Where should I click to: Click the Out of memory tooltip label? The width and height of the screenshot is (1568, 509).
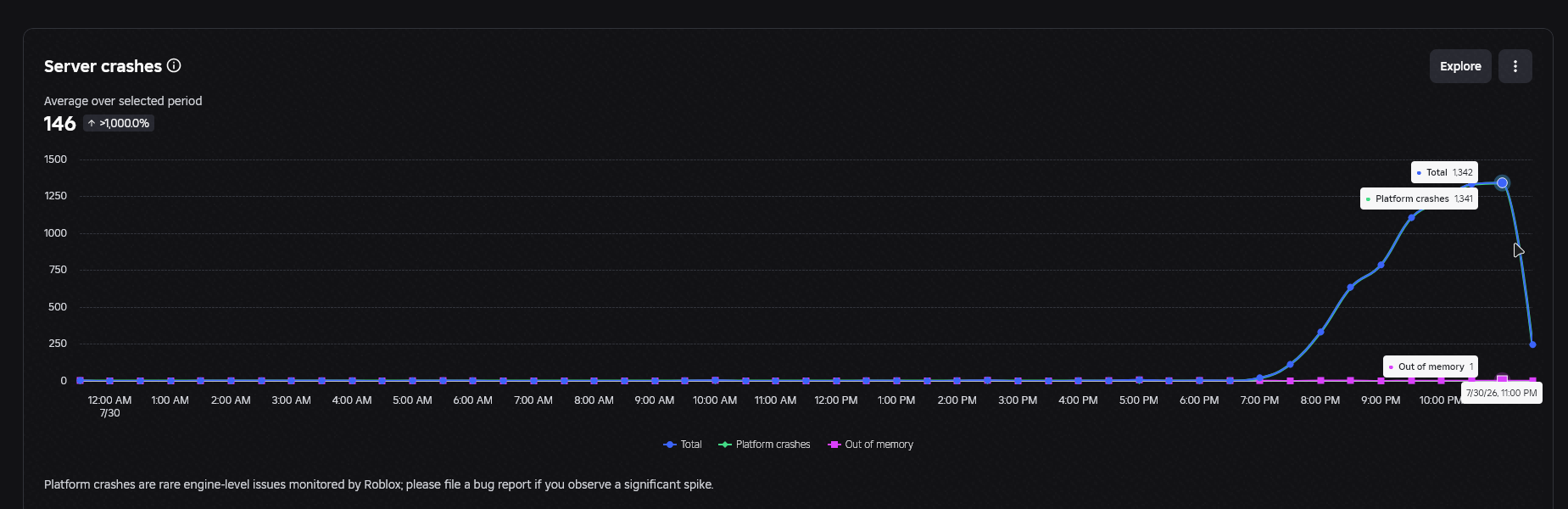[x=1431, y=366]
